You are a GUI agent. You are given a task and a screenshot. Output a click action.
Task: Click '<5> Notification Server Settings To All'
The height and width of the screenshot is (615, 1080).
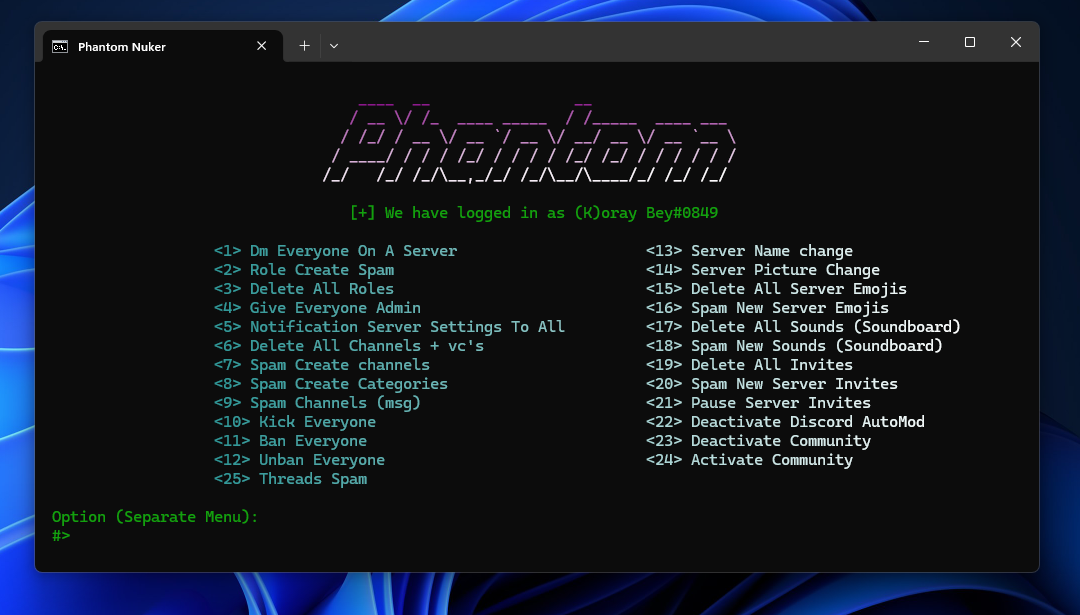click(389, 326)
